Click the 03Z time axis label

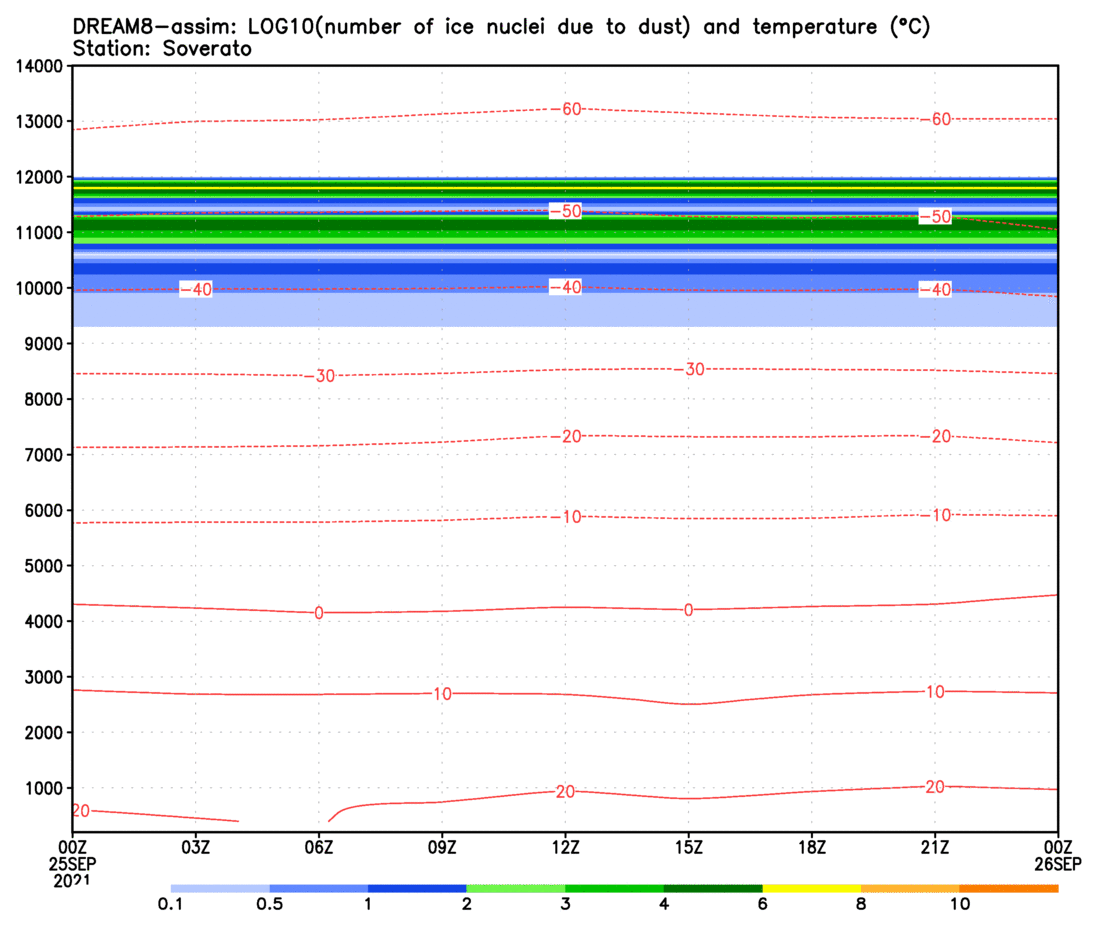pyautogui.click(x=195, y=848)
